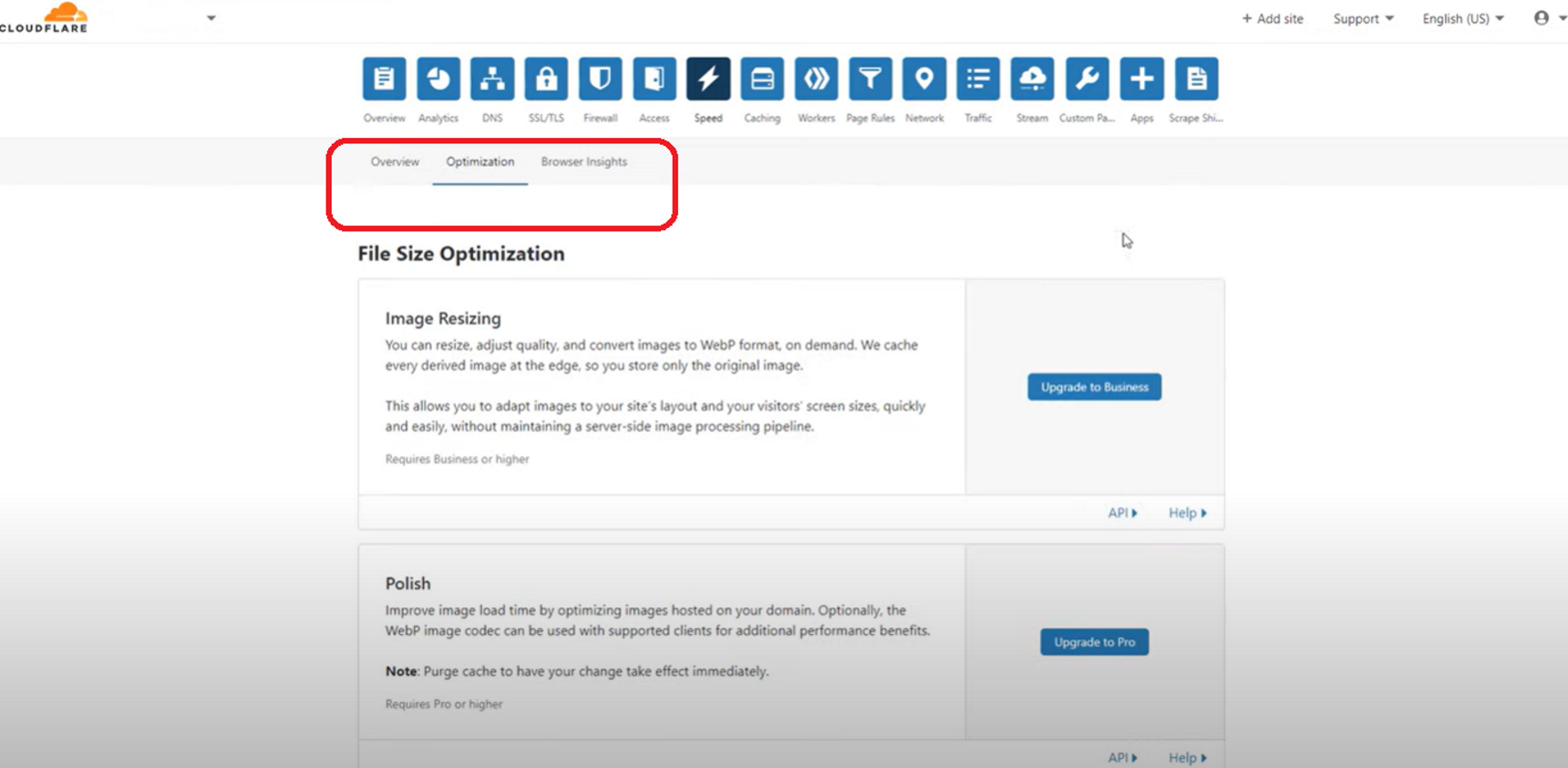
Task: Open the API link under Image Resizing
Action: 1122,513
